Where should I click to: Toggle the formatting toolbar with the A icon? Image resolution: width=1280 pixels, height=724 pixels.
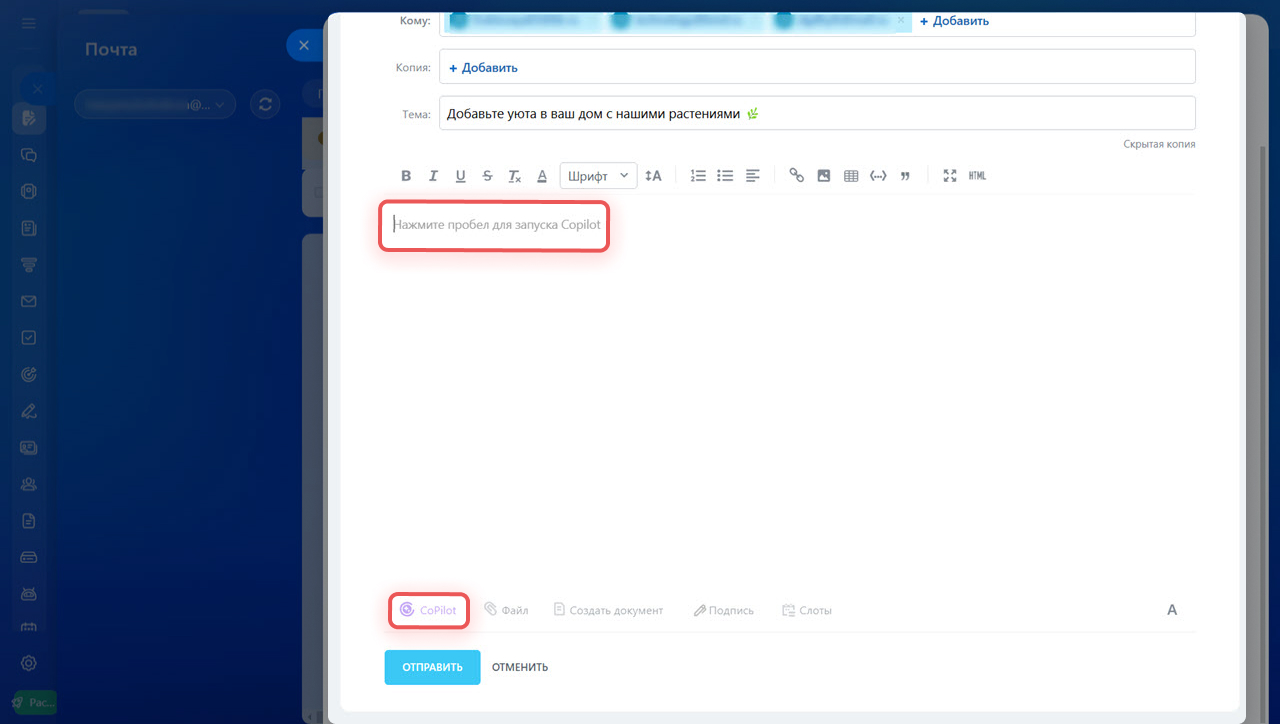coord(1172,610)
